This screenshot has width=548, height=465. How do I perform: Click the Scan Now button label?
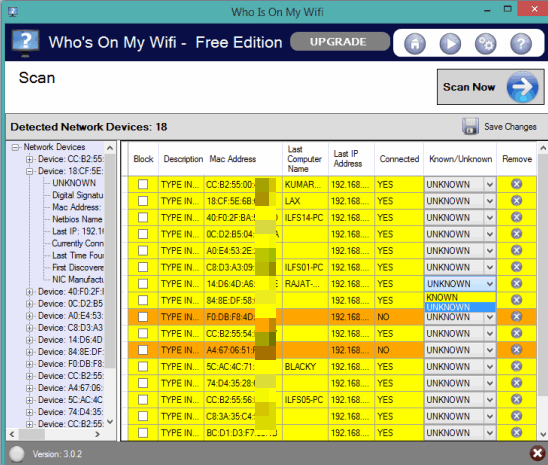click(469, 87)
